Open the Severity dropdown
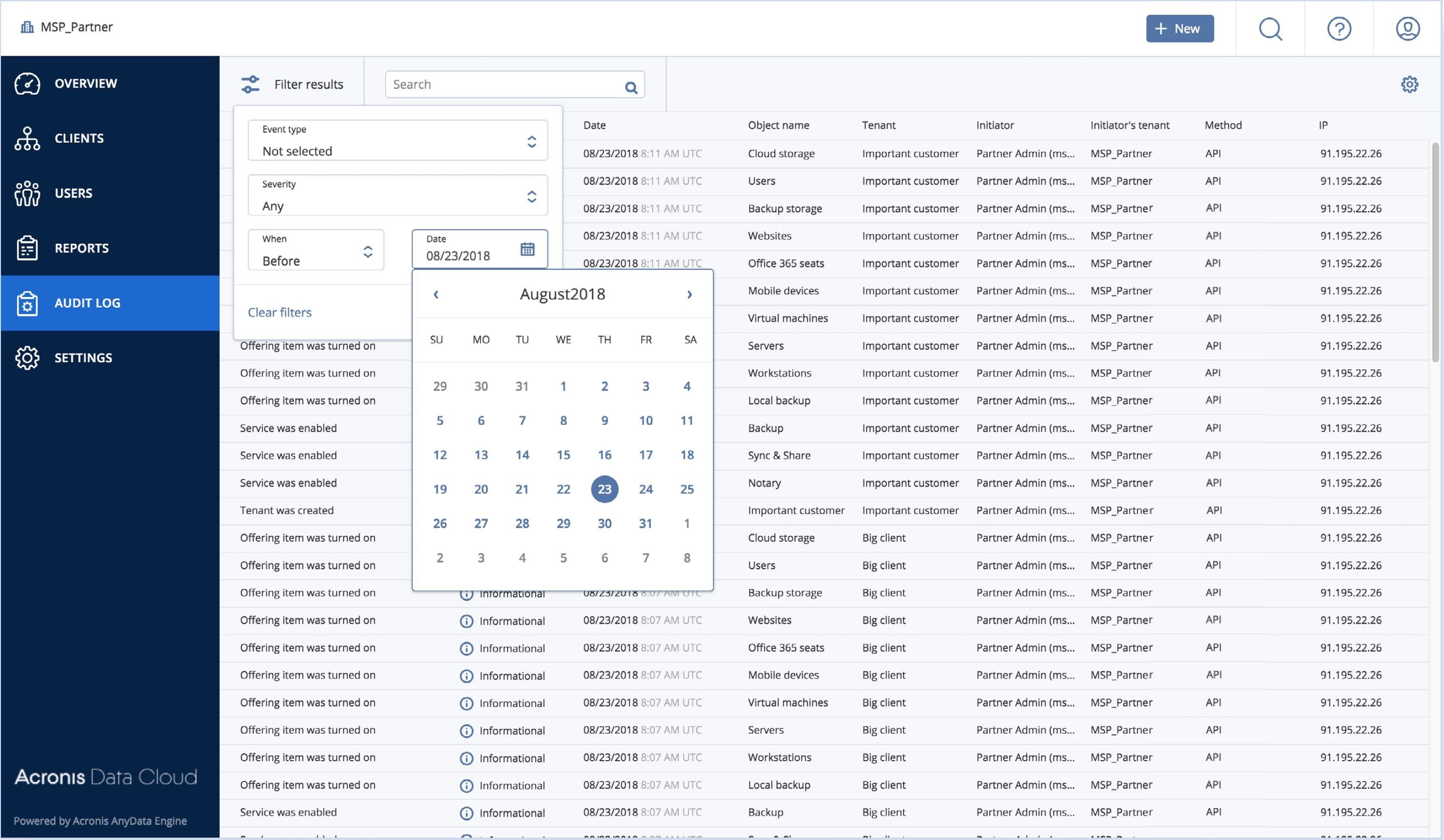The image size is (1444, 840). [398, 196]
